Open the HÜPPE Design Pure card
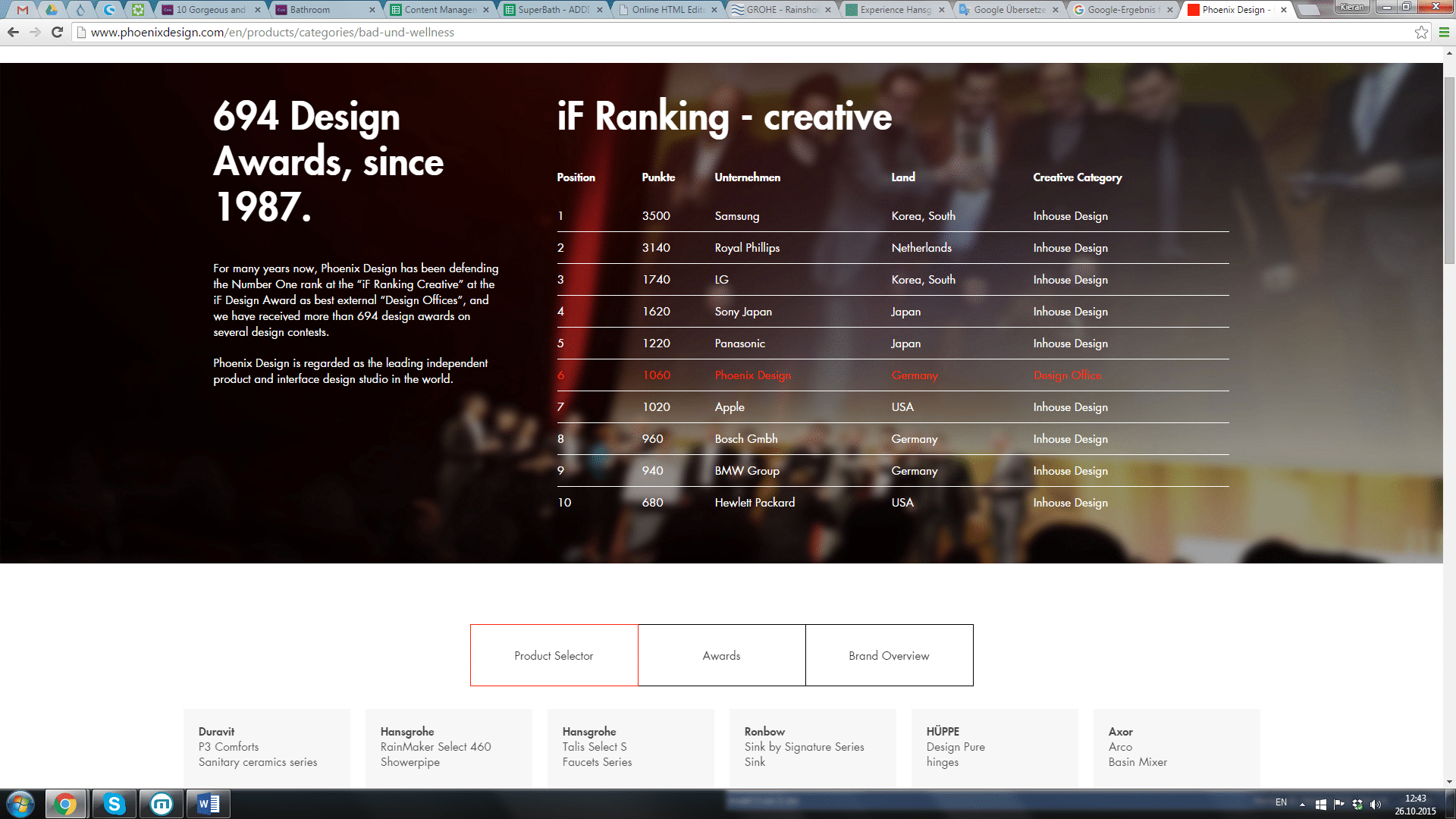This screenshot has height=819, width=1456. click(x=995, y=748)
